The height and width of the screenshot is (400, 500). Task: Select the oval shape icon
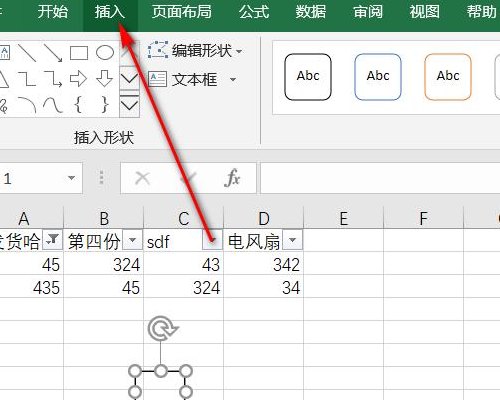(105, 53)
